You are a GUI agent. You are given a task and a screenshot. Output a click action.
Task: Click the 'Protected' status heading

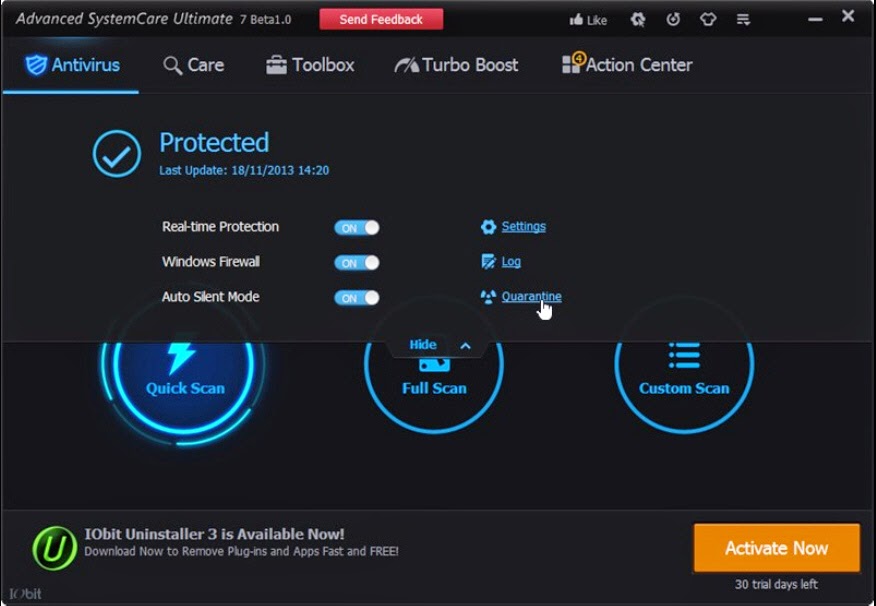pyautogui.click(x=214, y=142)
